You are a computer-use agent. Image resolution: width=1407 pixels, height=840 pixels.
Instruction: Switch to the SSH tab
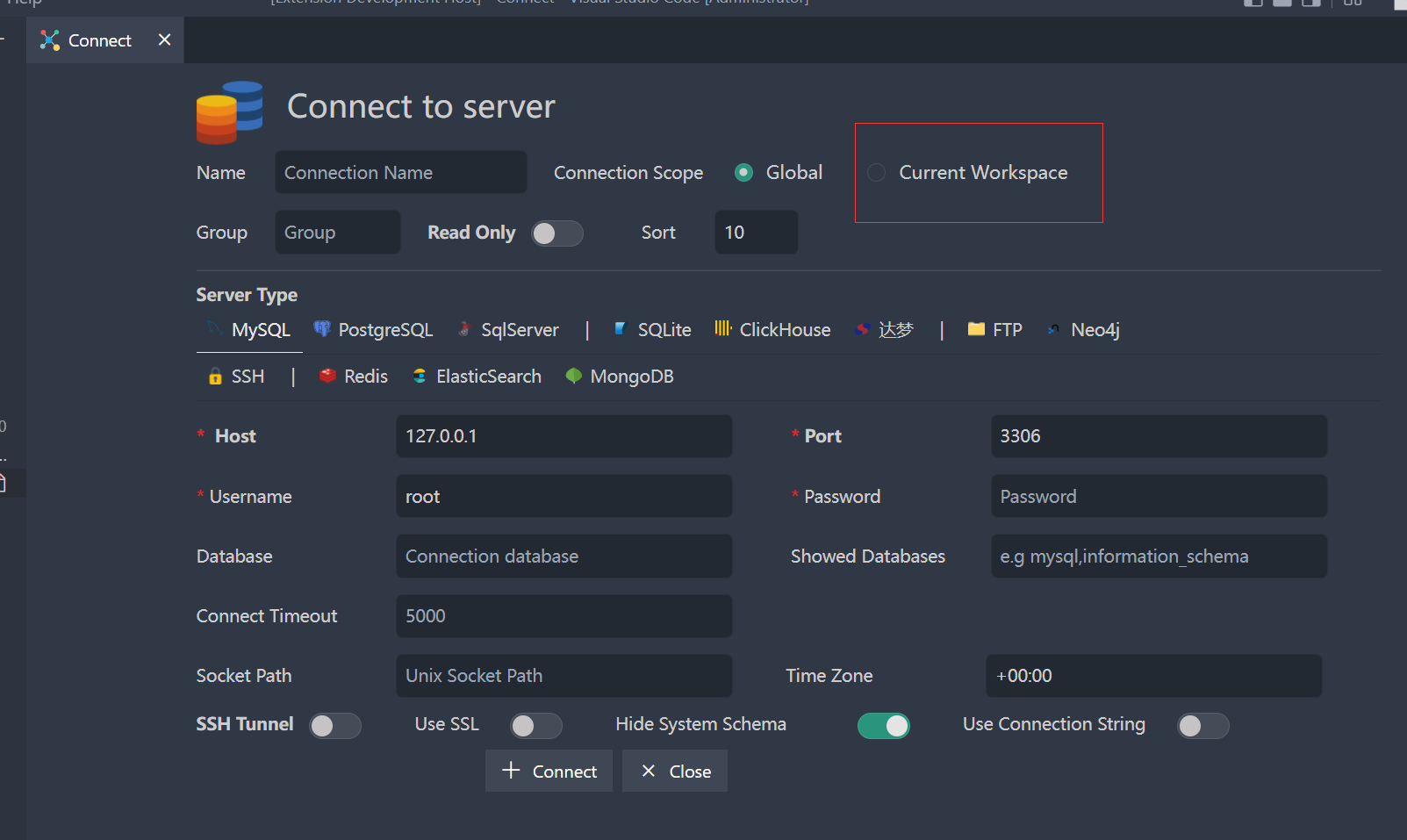click(x=247, y=376)
